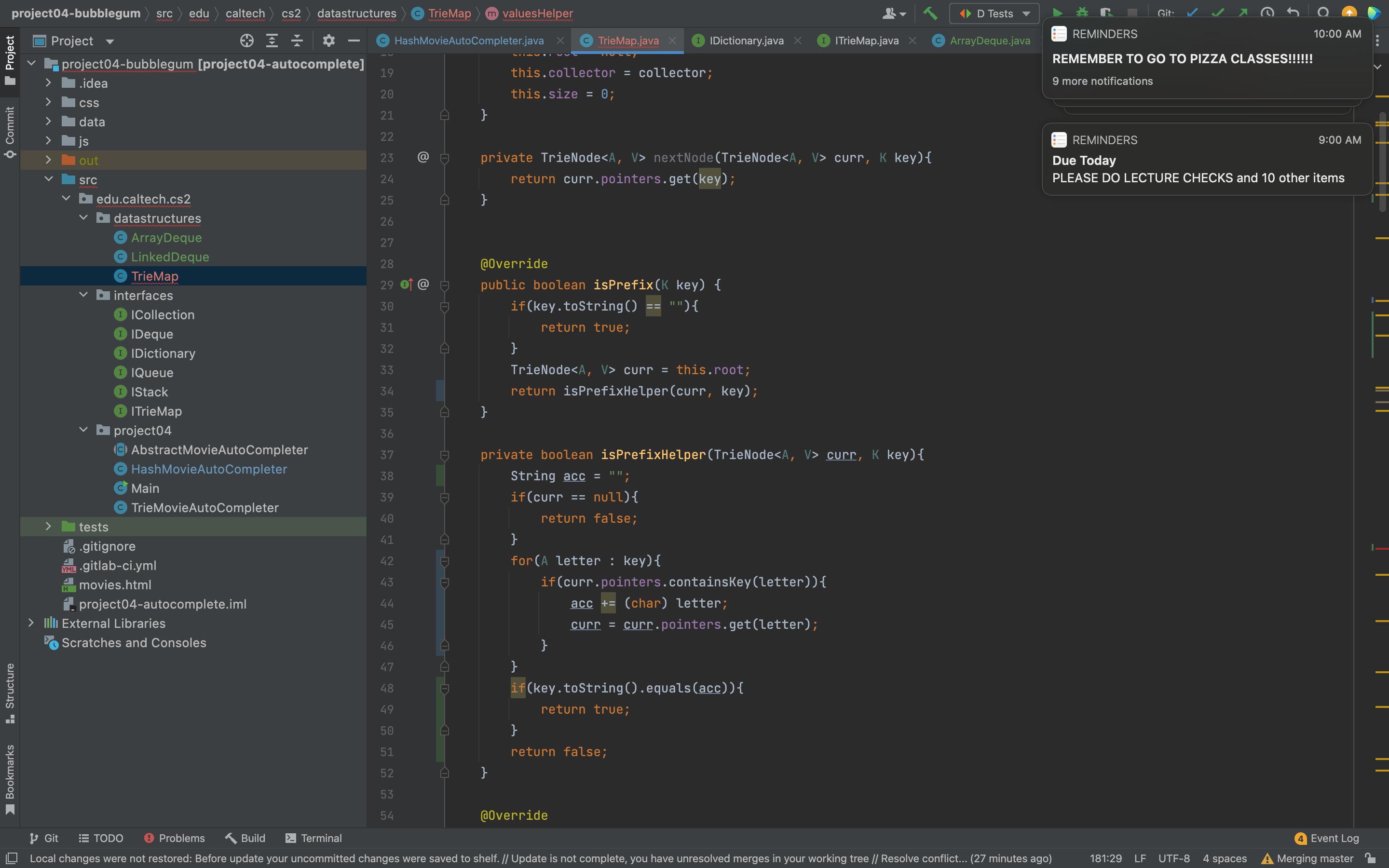Hide the Project tool window with minus icon

click(x=354, y=41)
